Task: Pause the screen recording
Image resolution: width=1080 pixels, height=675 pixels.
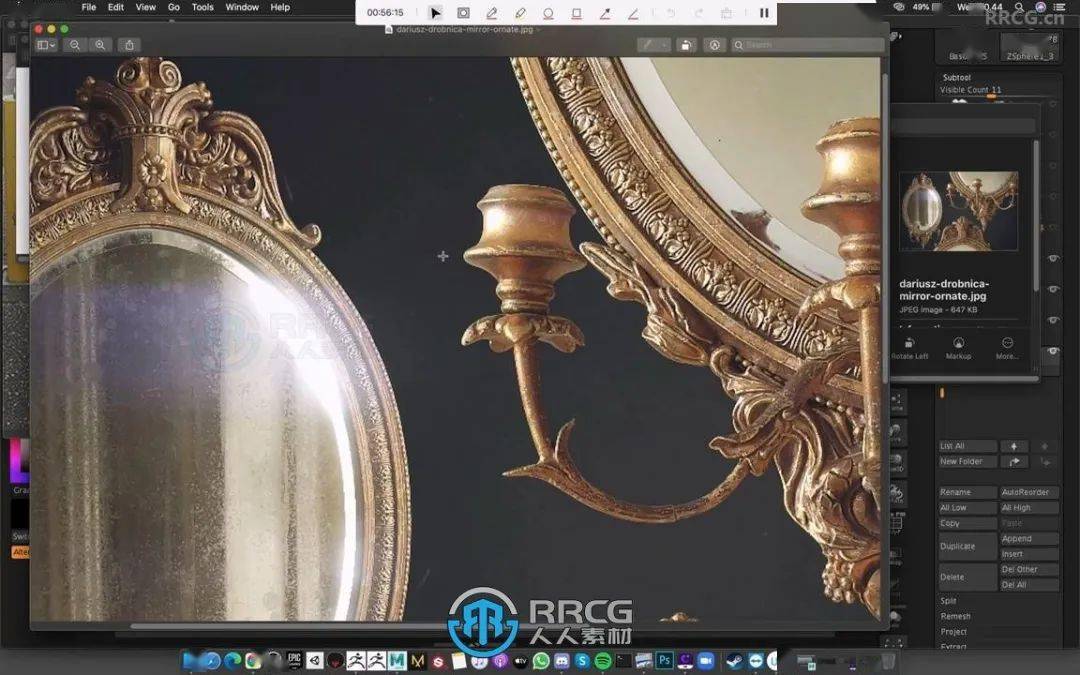Action: pos(764,13)
